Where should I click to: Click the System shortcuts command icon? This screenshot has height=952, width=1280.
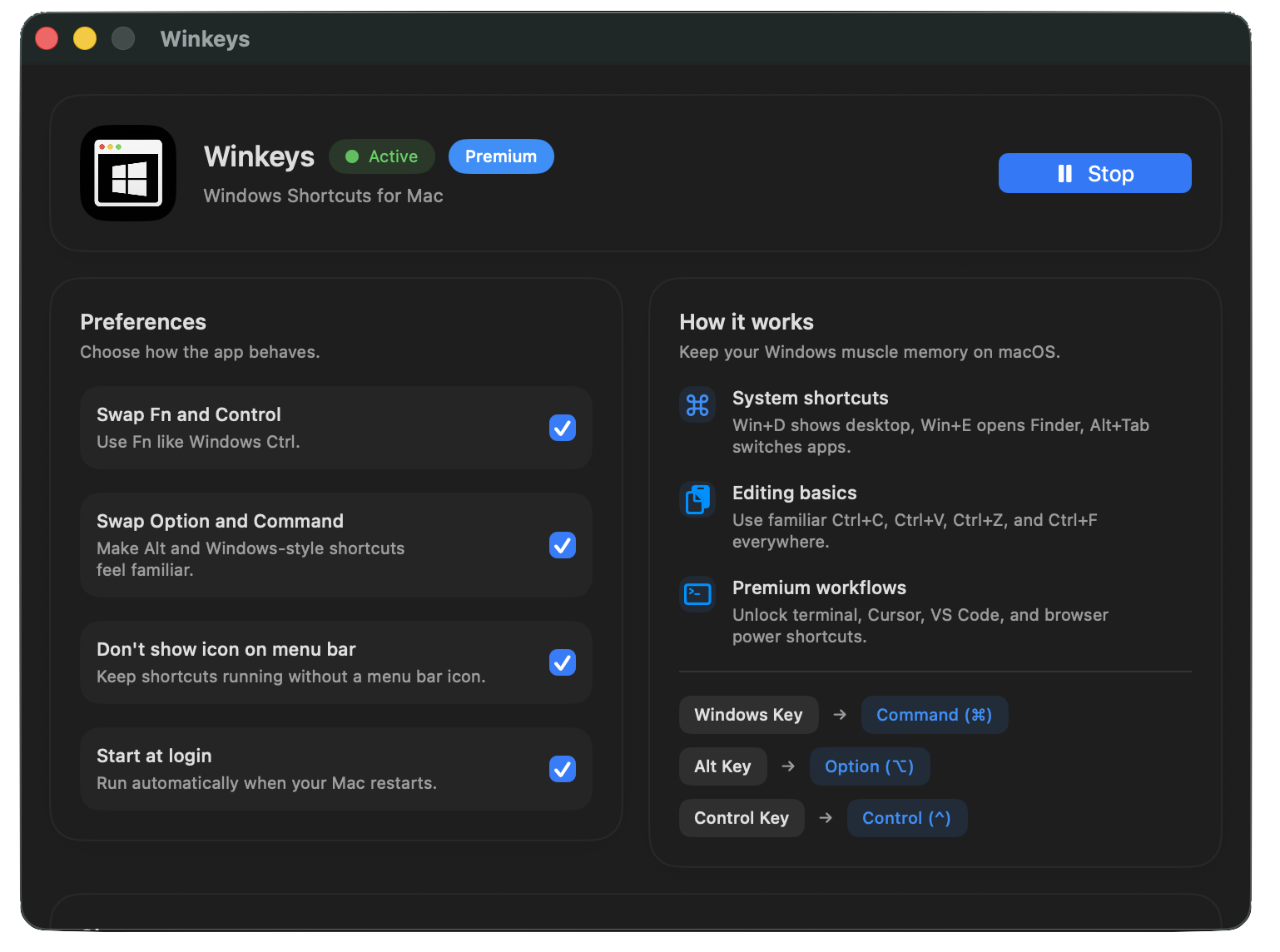tap(697, 405)
